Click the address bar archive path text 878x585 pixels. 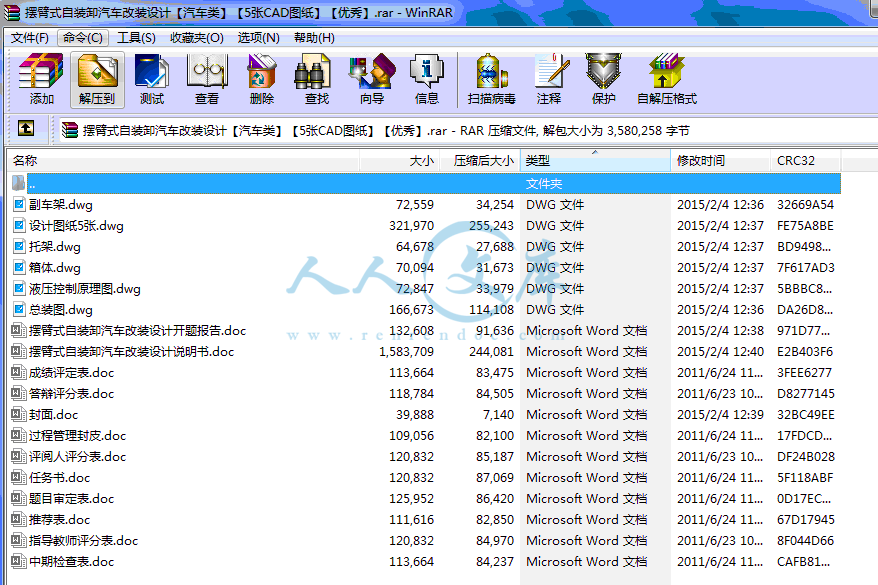pos(386,130)
